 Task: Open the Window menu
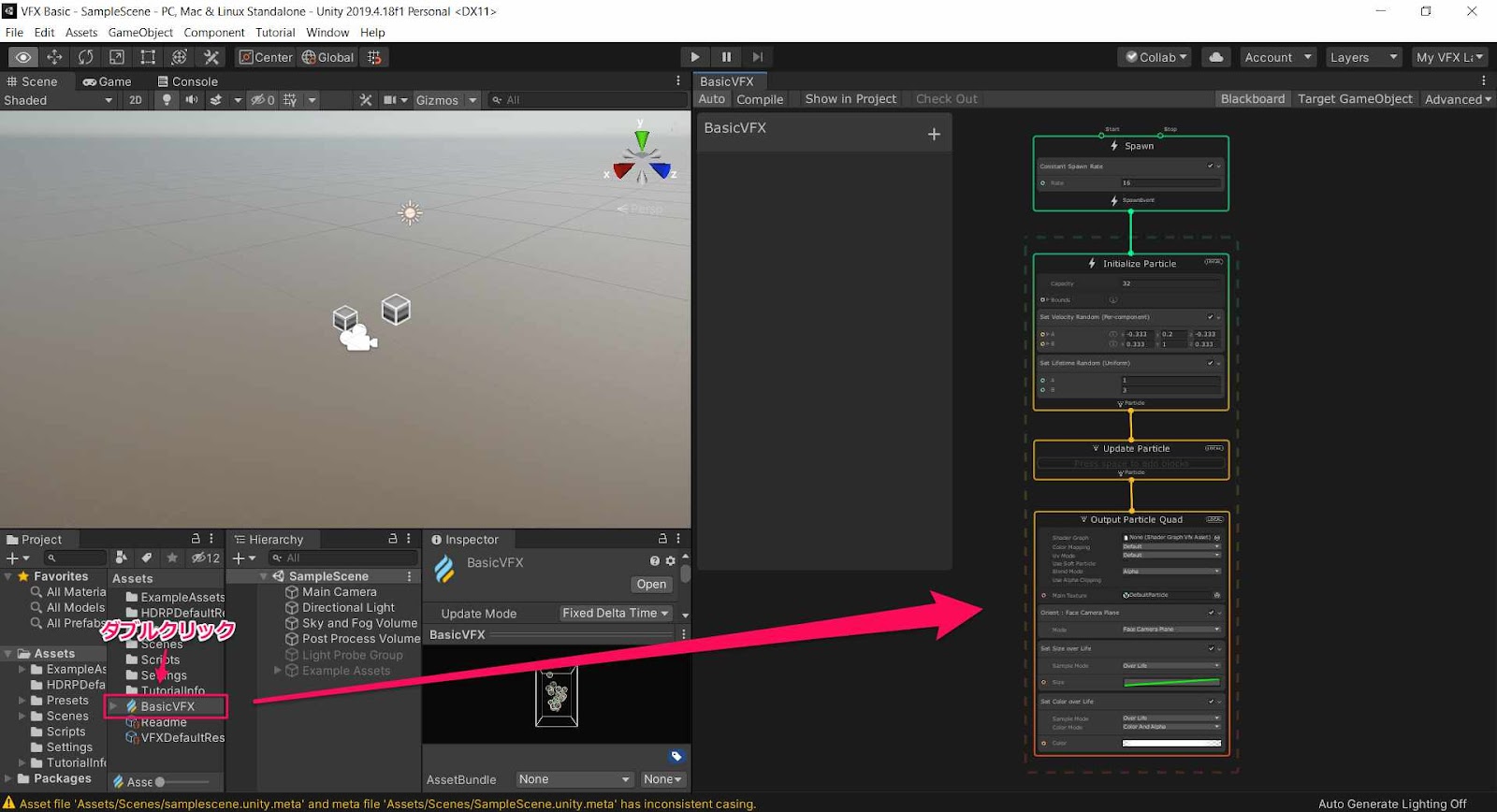point(327,33)
